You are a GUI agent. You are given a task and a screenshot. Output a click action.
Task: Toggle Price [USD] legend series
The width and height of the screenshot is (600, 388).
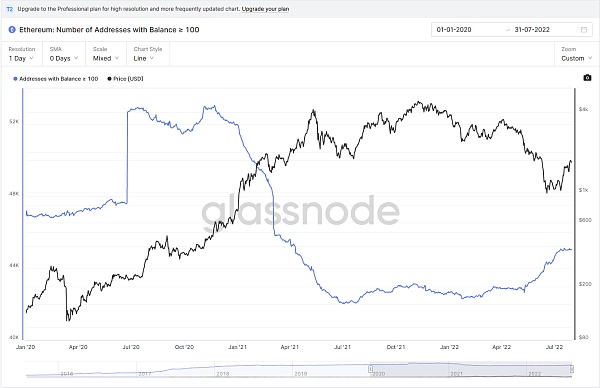pyautogui.click(x=125, y=79)
